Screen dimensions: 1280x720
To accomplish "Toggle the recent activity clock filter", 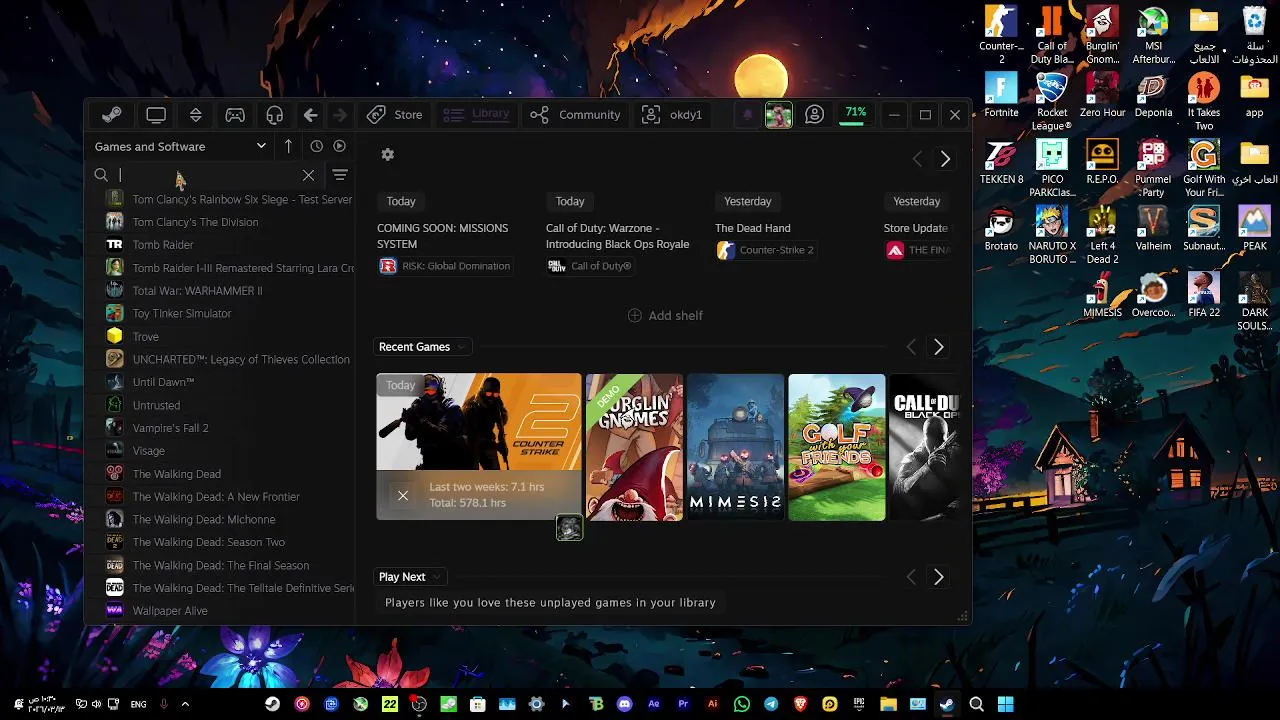I will tap(317, 146).
